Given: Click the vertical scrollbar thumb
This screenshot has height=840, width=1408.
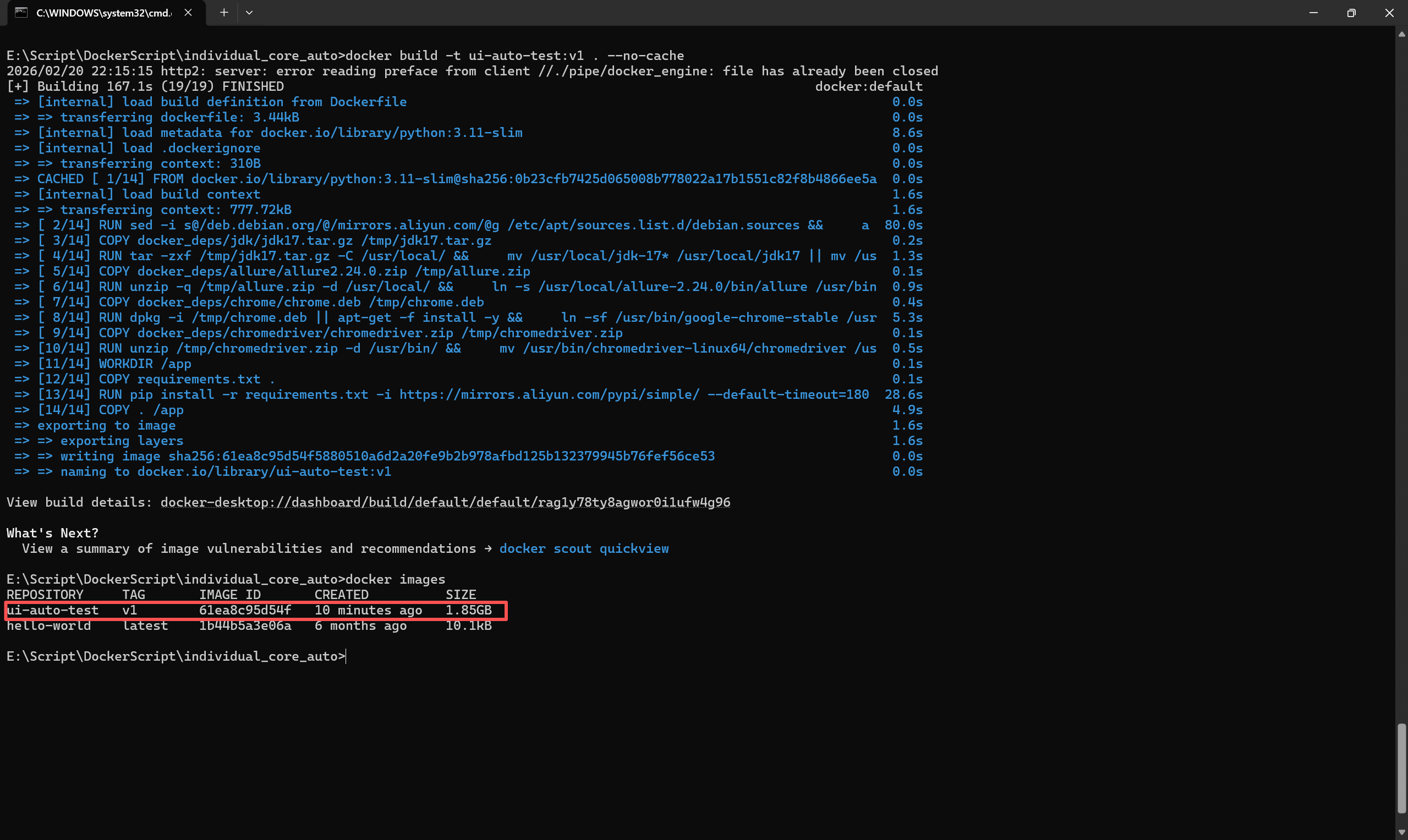Looking at the screenshot, I should (1402, 767).
